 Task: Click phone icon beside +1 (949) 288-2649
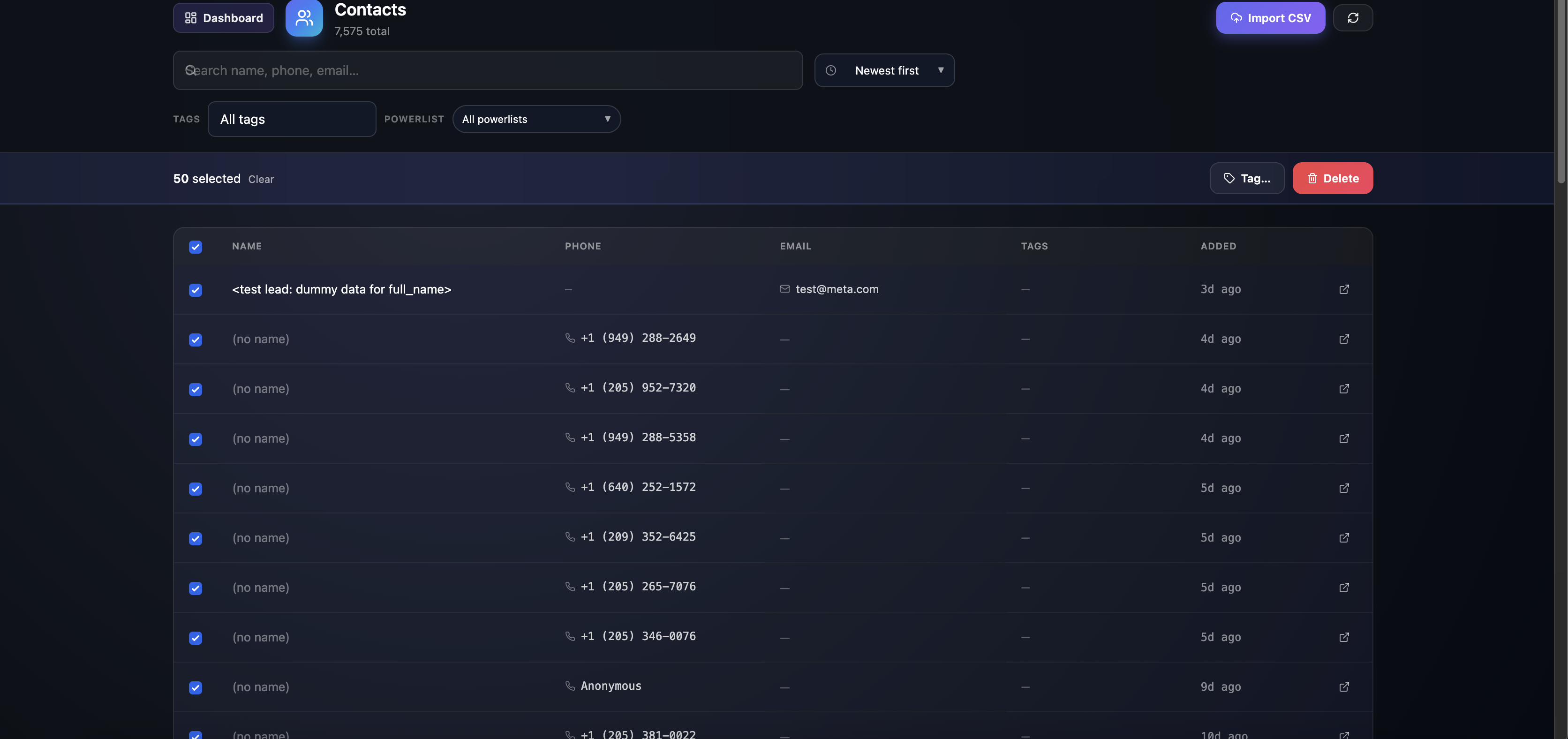point(570,338)
